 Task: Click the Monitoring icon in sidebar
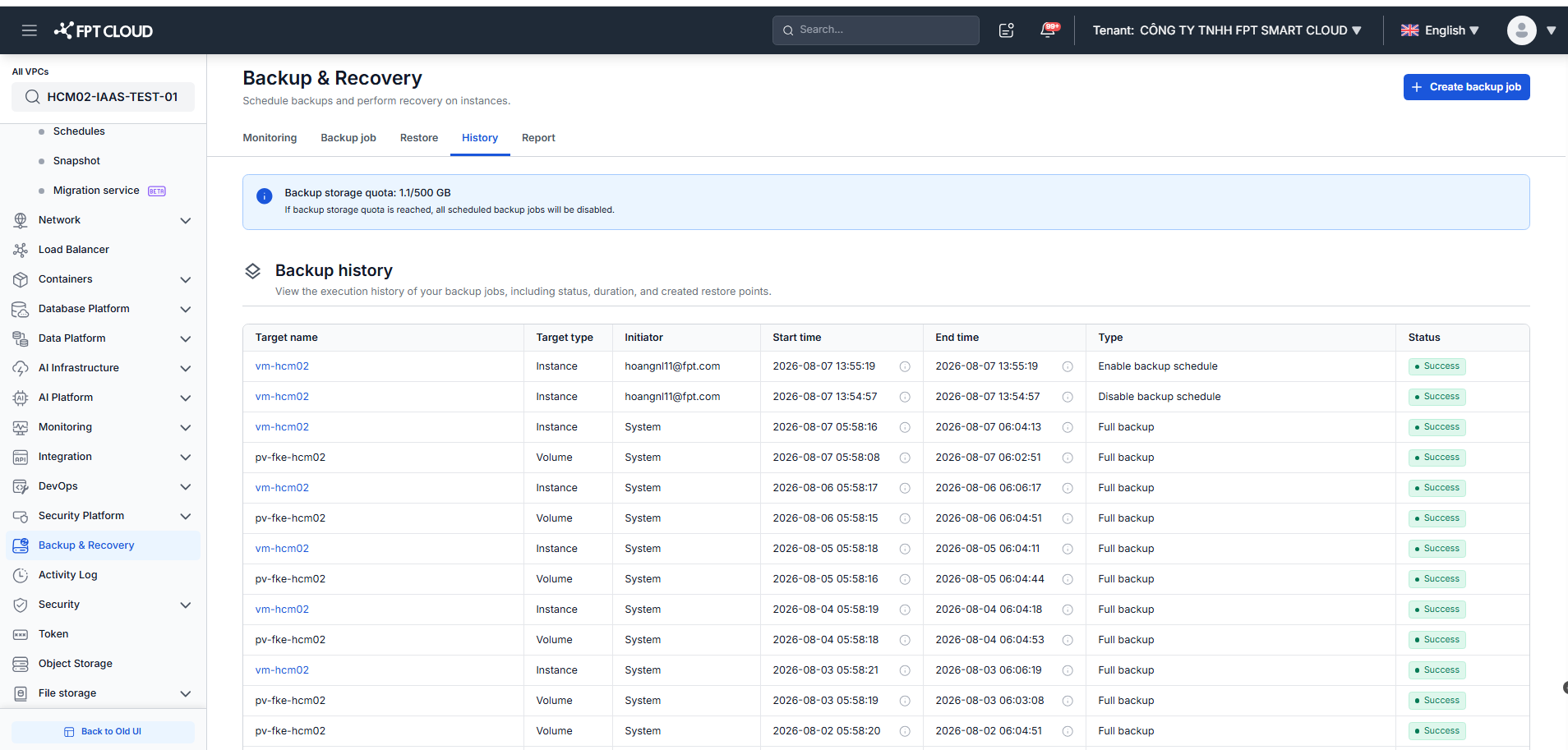[x=21, y=427]
